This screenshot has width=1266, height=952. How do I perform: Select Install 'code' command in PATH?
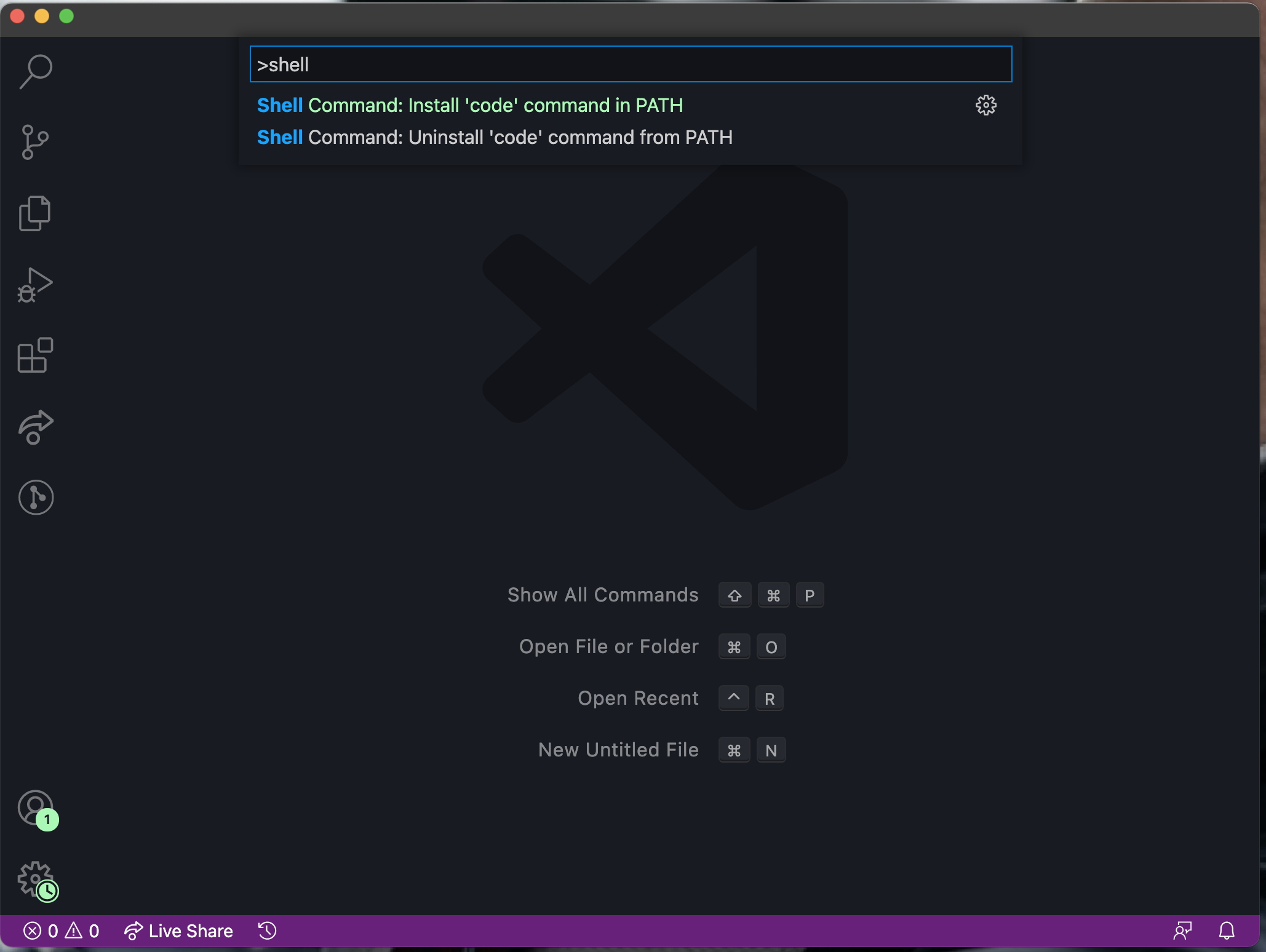coord(470,105)
